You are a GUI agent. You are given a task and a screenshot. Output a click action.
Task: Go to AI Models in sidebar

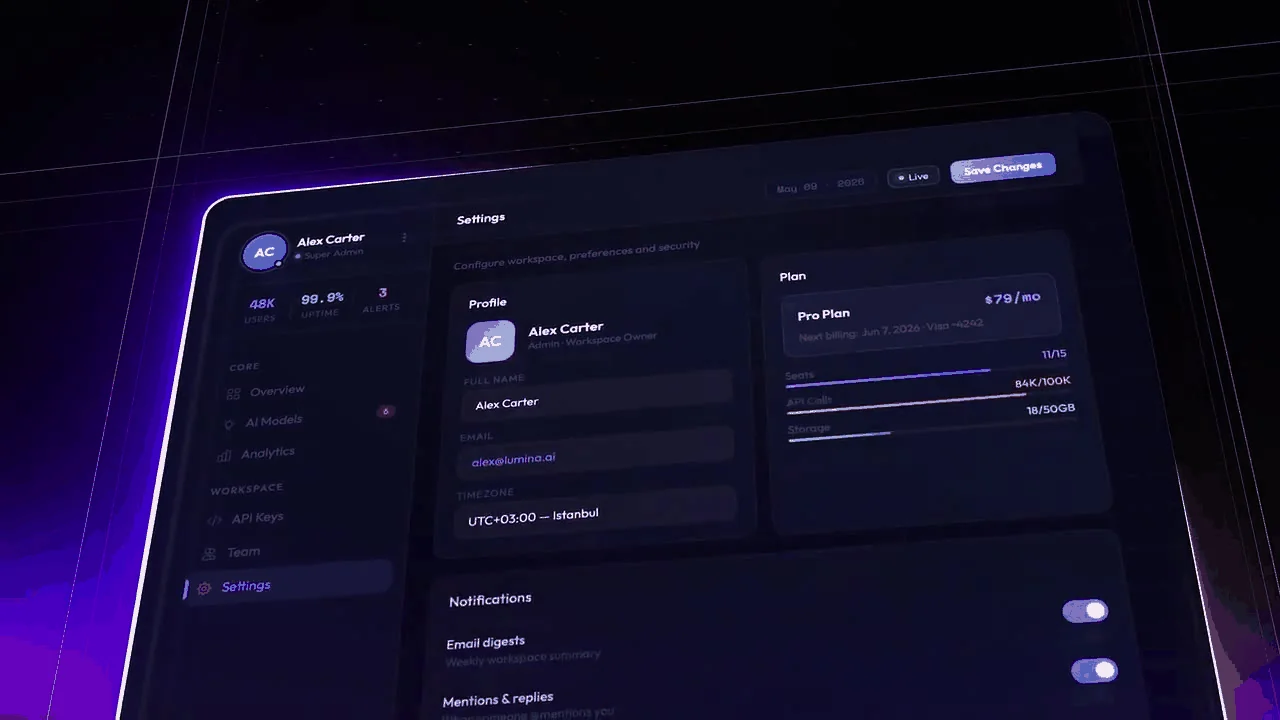click(273, 421)
